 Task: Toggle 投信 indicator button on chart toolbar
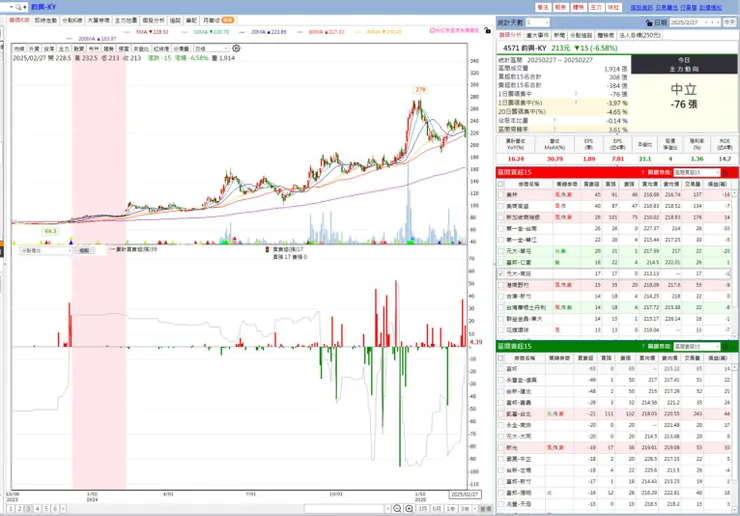click(49, 49)
